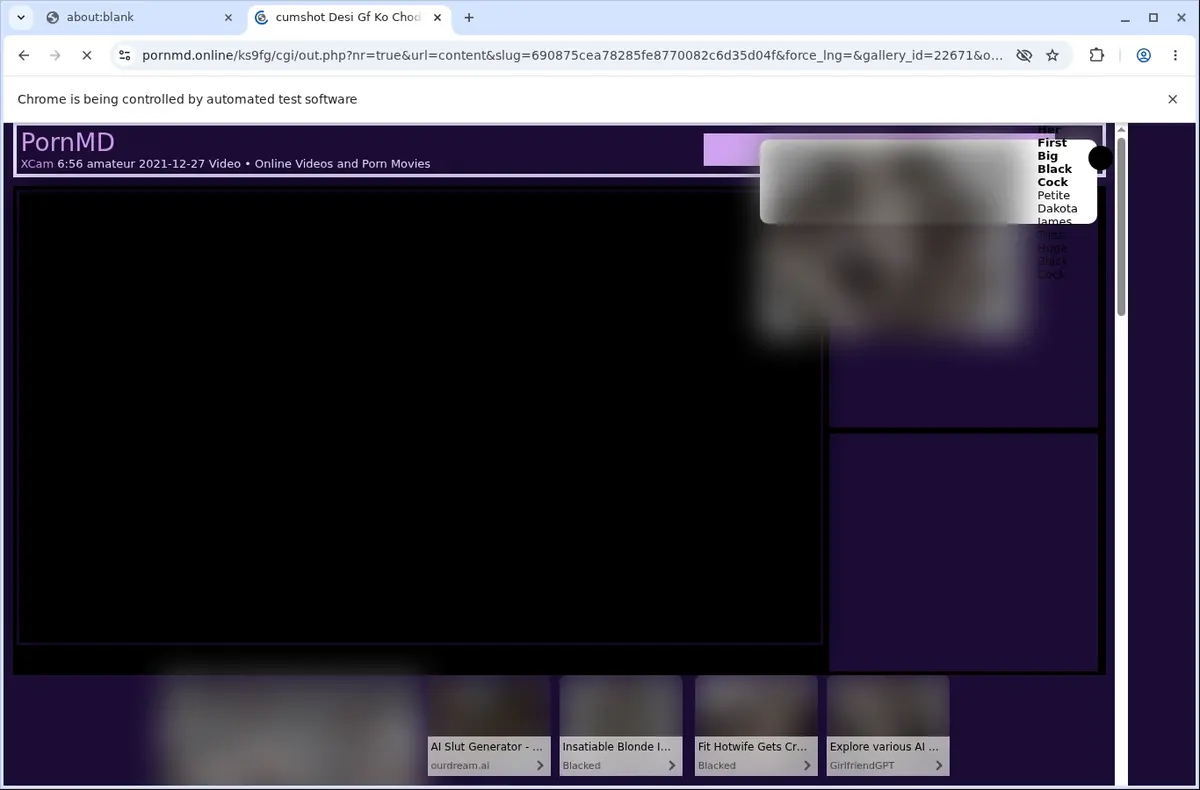Open the GirlfriendGPT ad card
This screenshot has height=790, width=1200.
(x=888, y=726)
